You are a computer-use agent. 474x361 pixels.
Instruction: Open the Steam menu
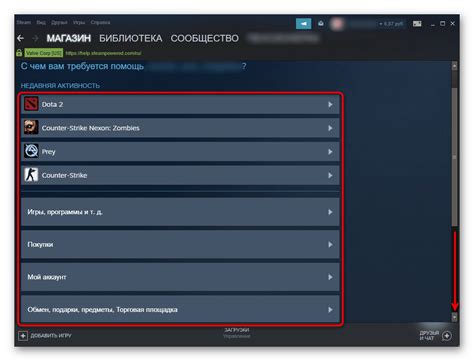point(24,22)
